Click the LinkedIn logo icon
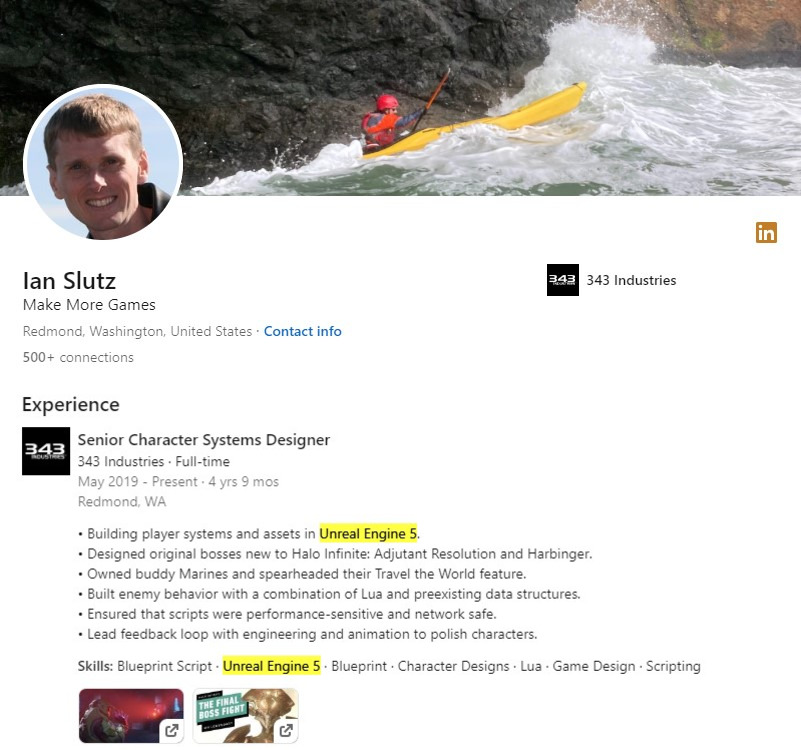801x750 pixels. pyautogui.click(x=766, y=233)
